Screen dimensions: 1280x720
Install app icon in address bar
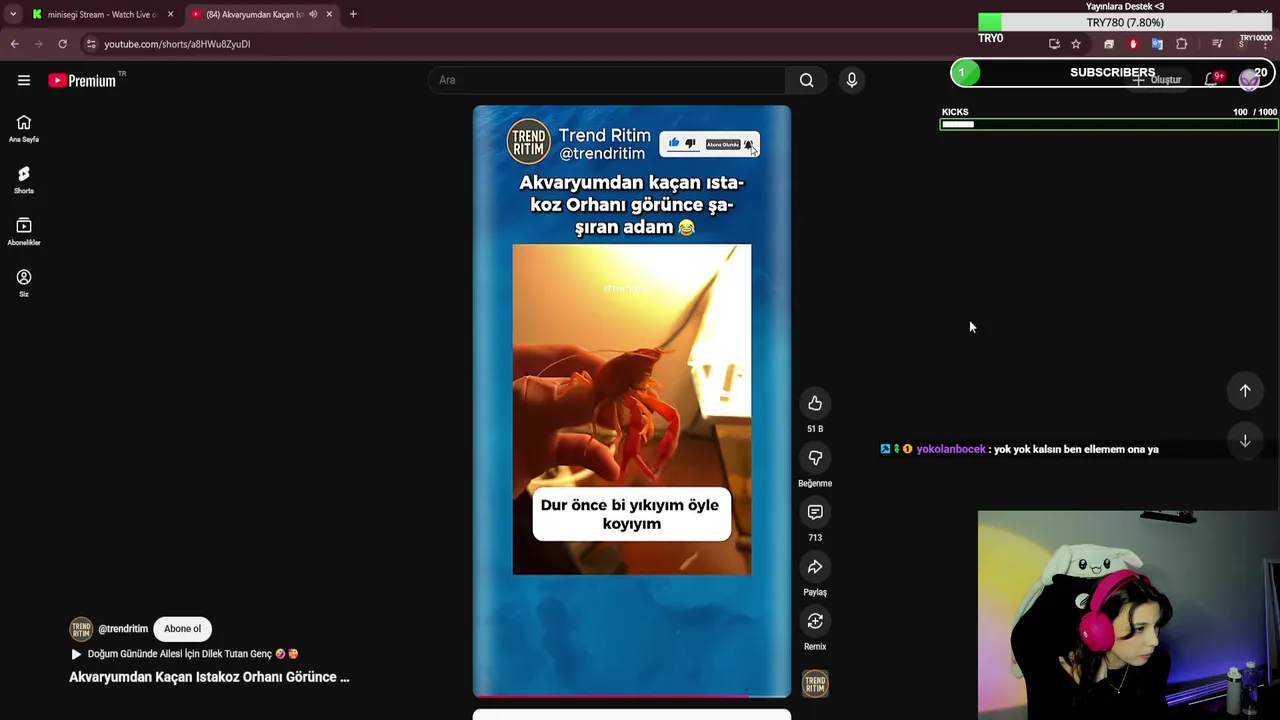pyautogui.click(x=1054, y=44)
